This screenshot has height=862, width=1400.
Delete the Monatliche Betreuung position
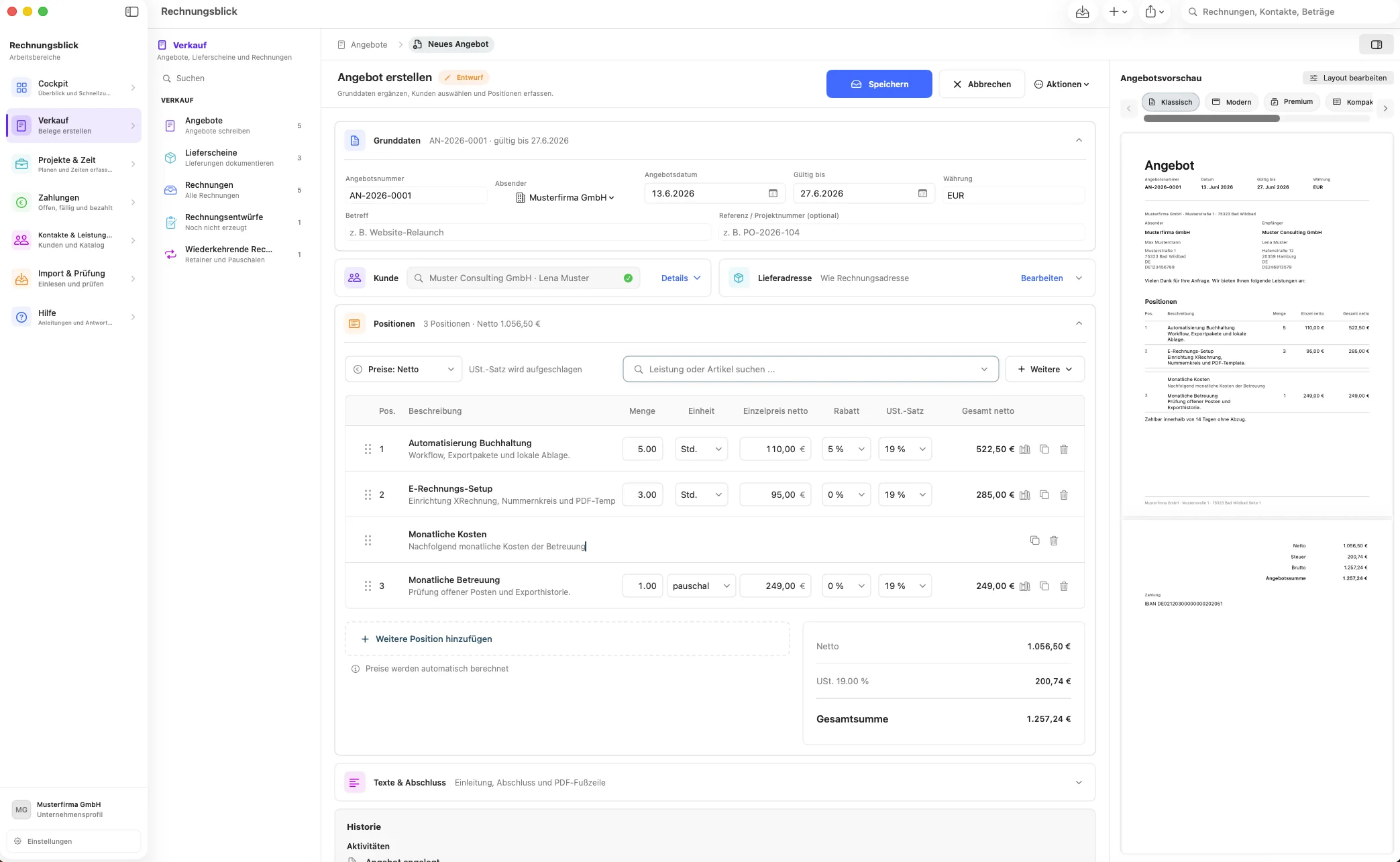(1064, 586)
